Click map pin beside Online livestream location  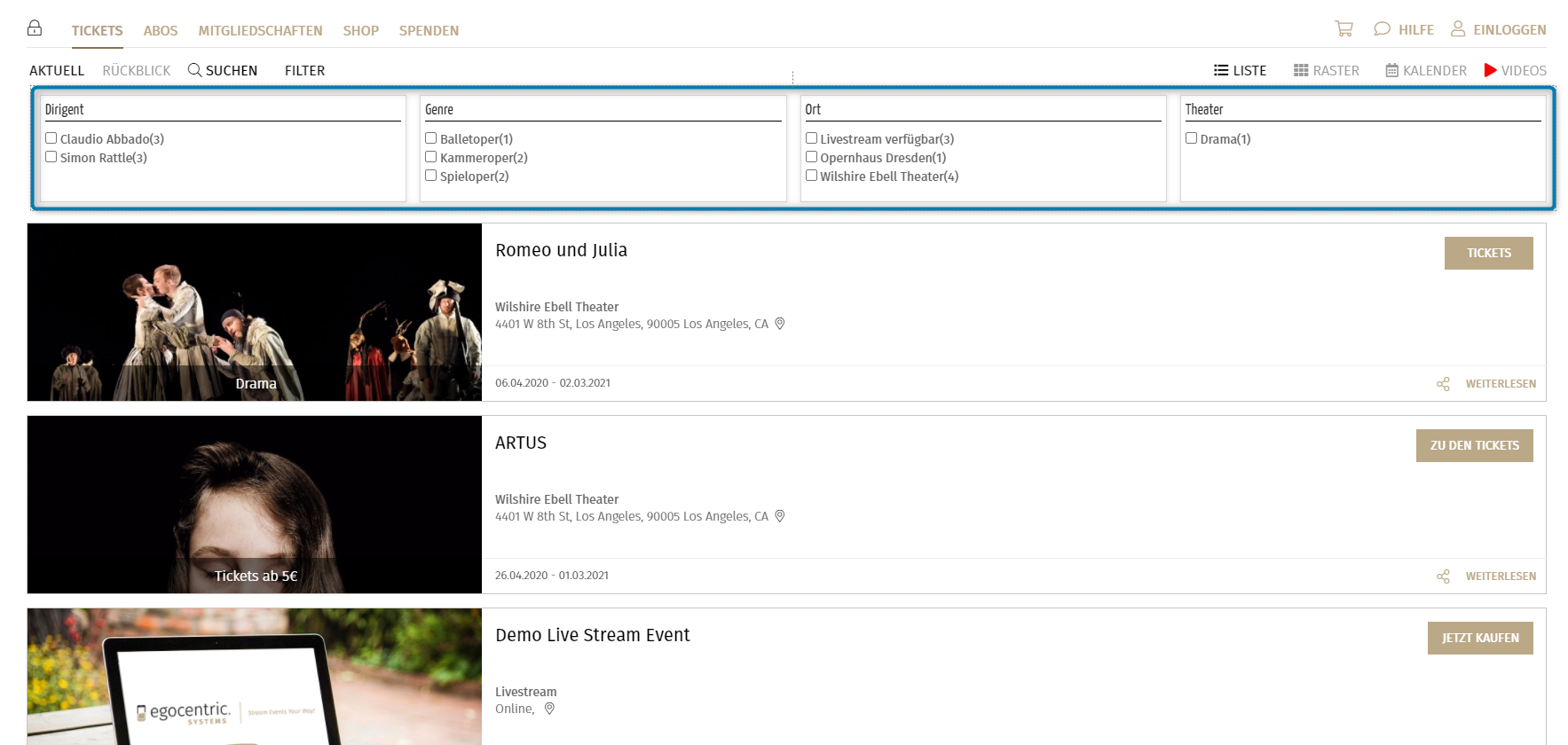tap(549, 709)
